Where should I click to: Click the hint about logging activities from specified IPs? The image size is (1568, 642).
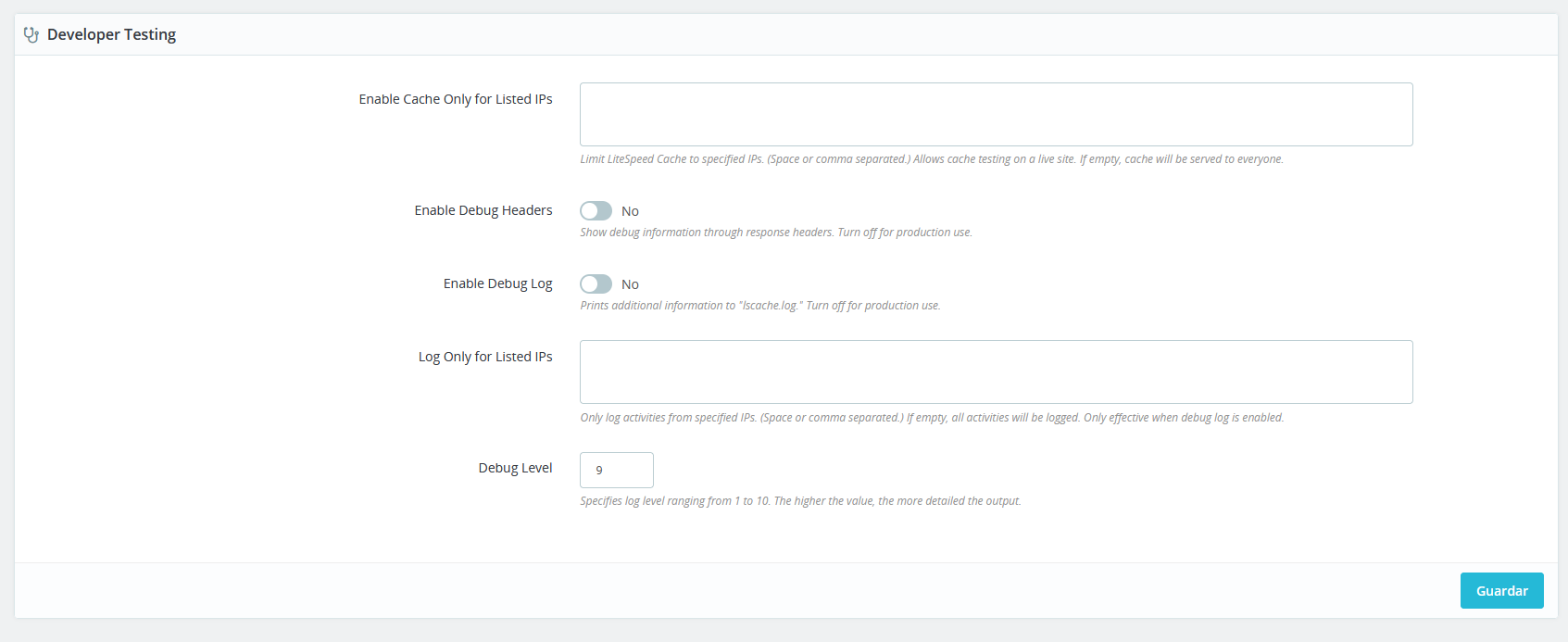[931, 418]
